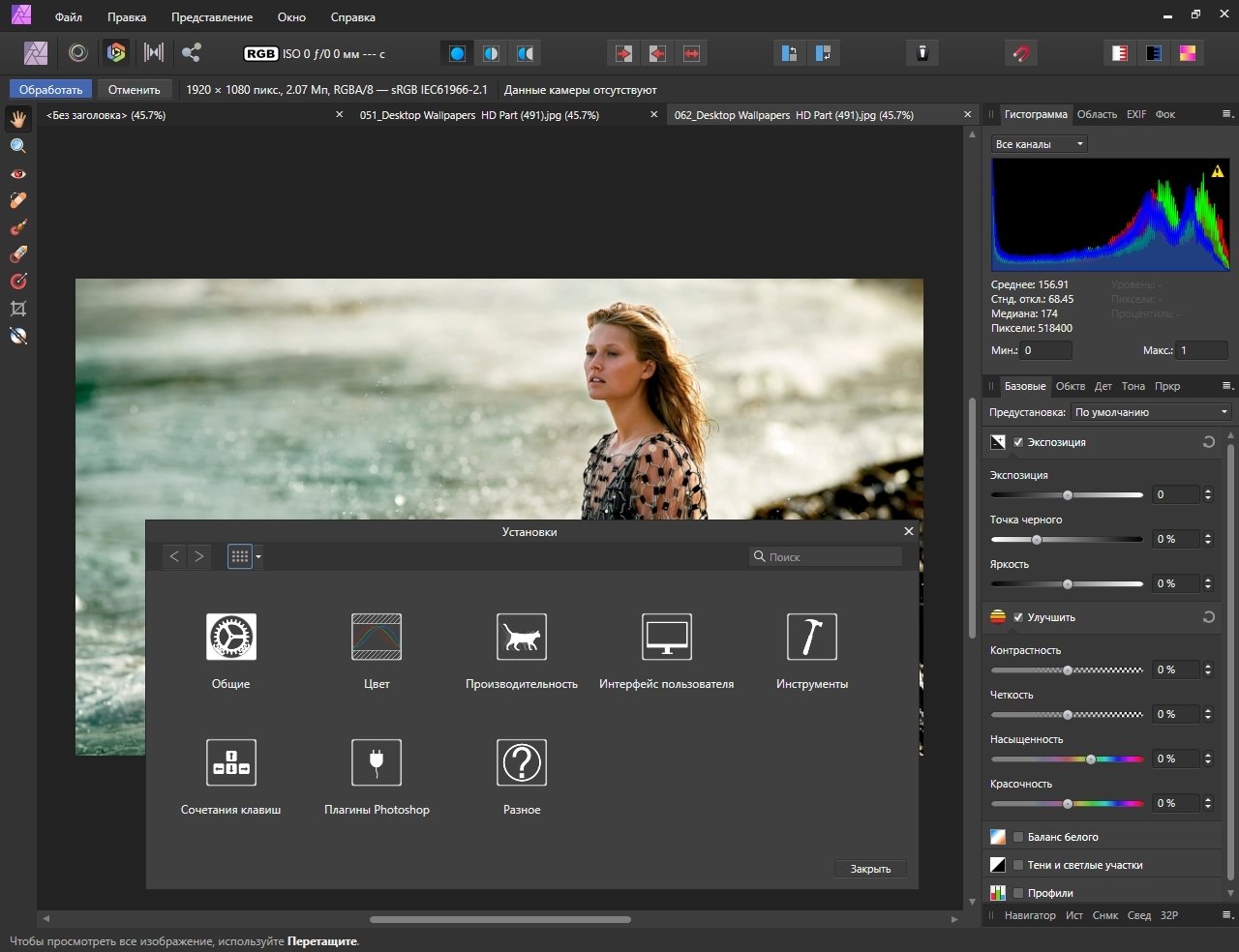This screenshot has width=1239, height=952.
Task: Open Производительность settings with cat icon
Action: pos(521,638)
